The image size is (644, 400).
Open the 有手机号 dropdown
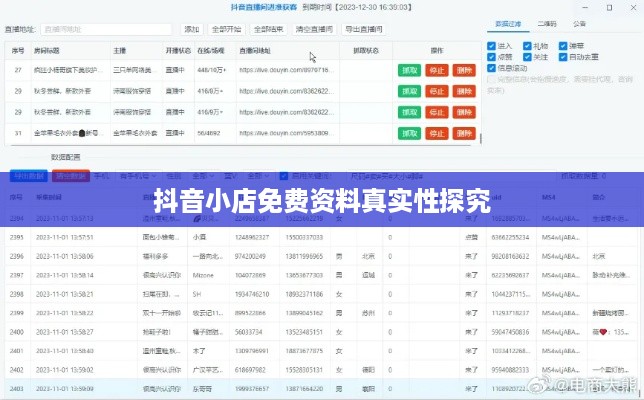click(138, 176)
